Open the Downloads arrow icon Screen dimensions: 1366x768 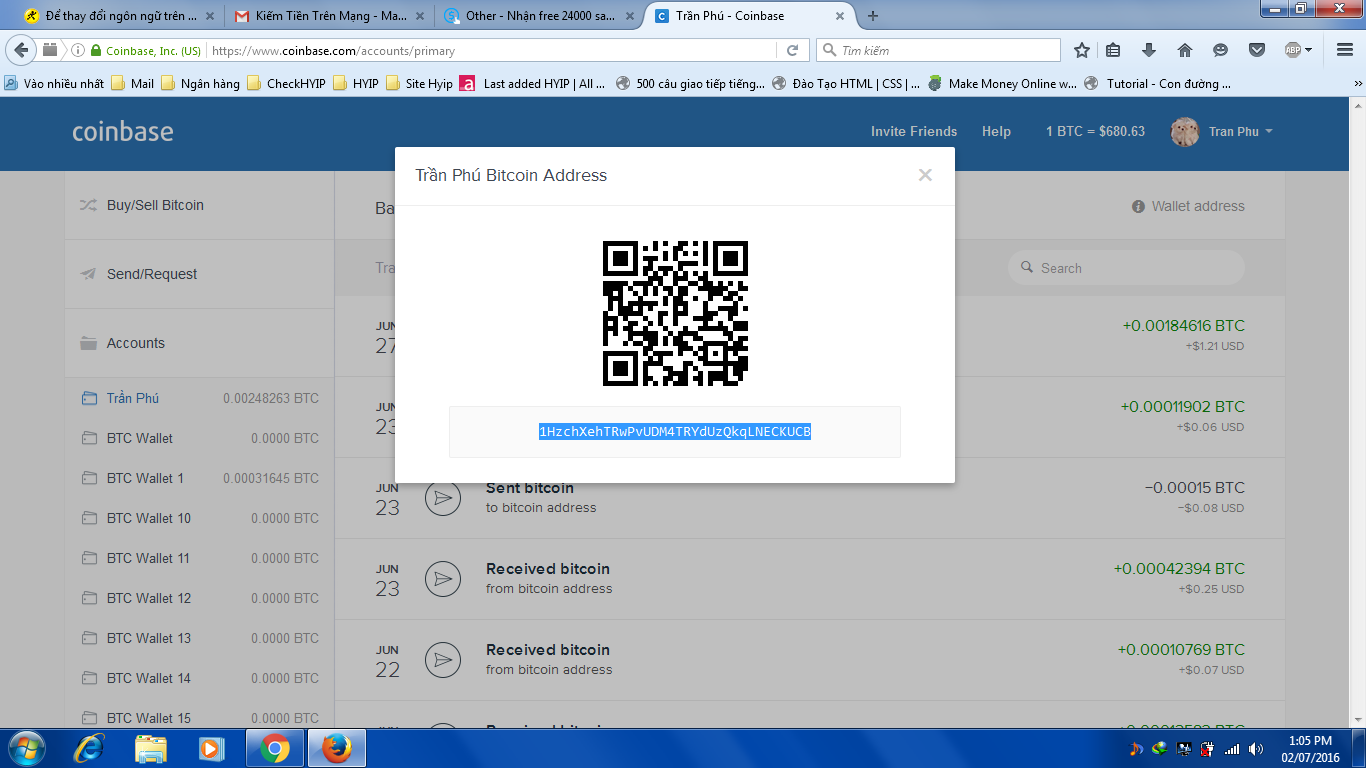click(1149, 50)
